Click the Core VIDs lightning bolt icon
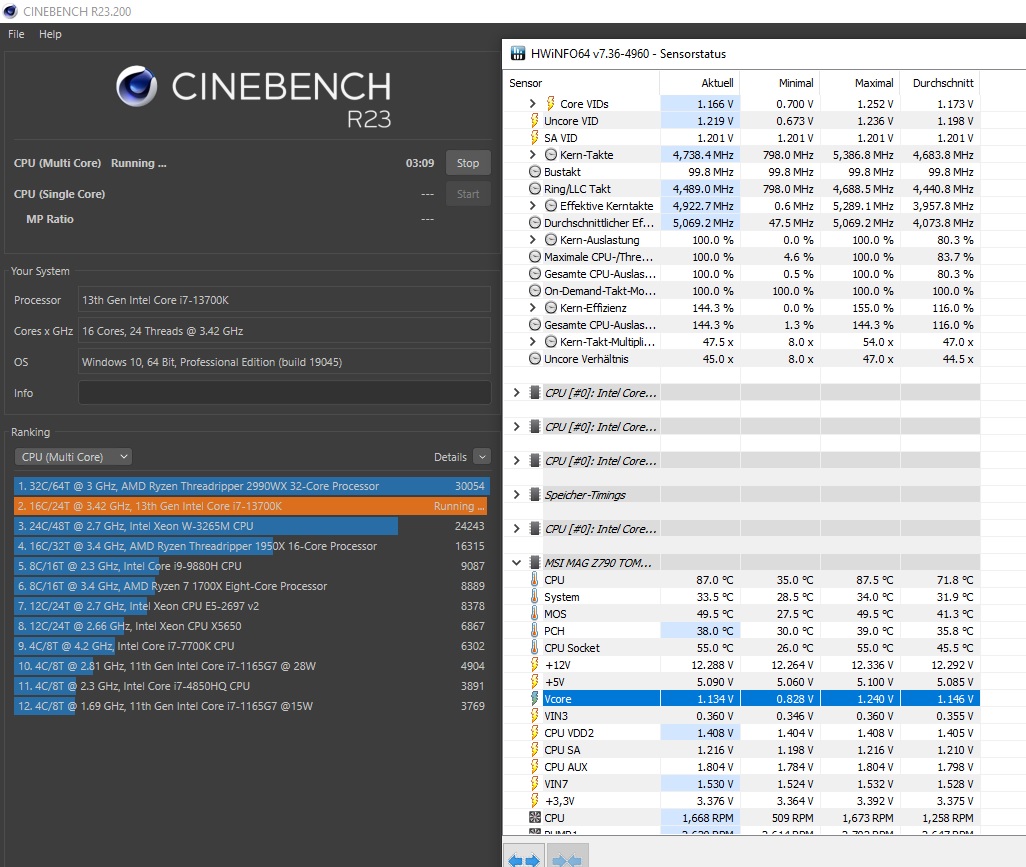This screenshot has width=1026, height=867. [x=550, y=103]
